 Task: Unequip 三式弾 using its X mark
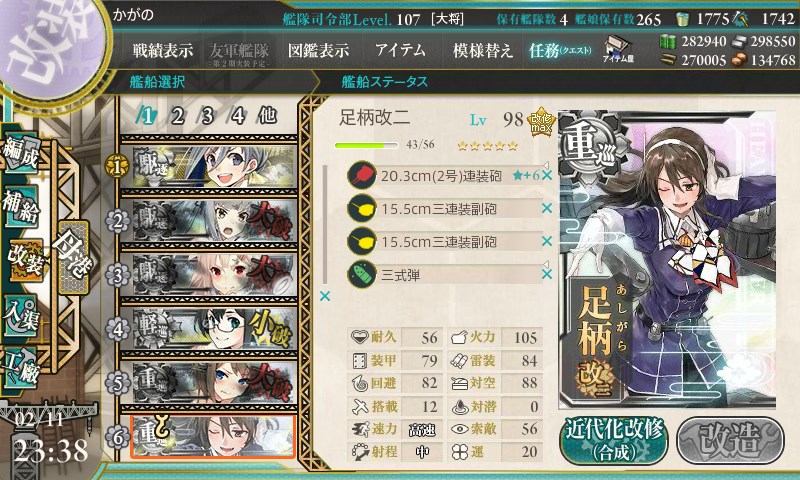546,274
